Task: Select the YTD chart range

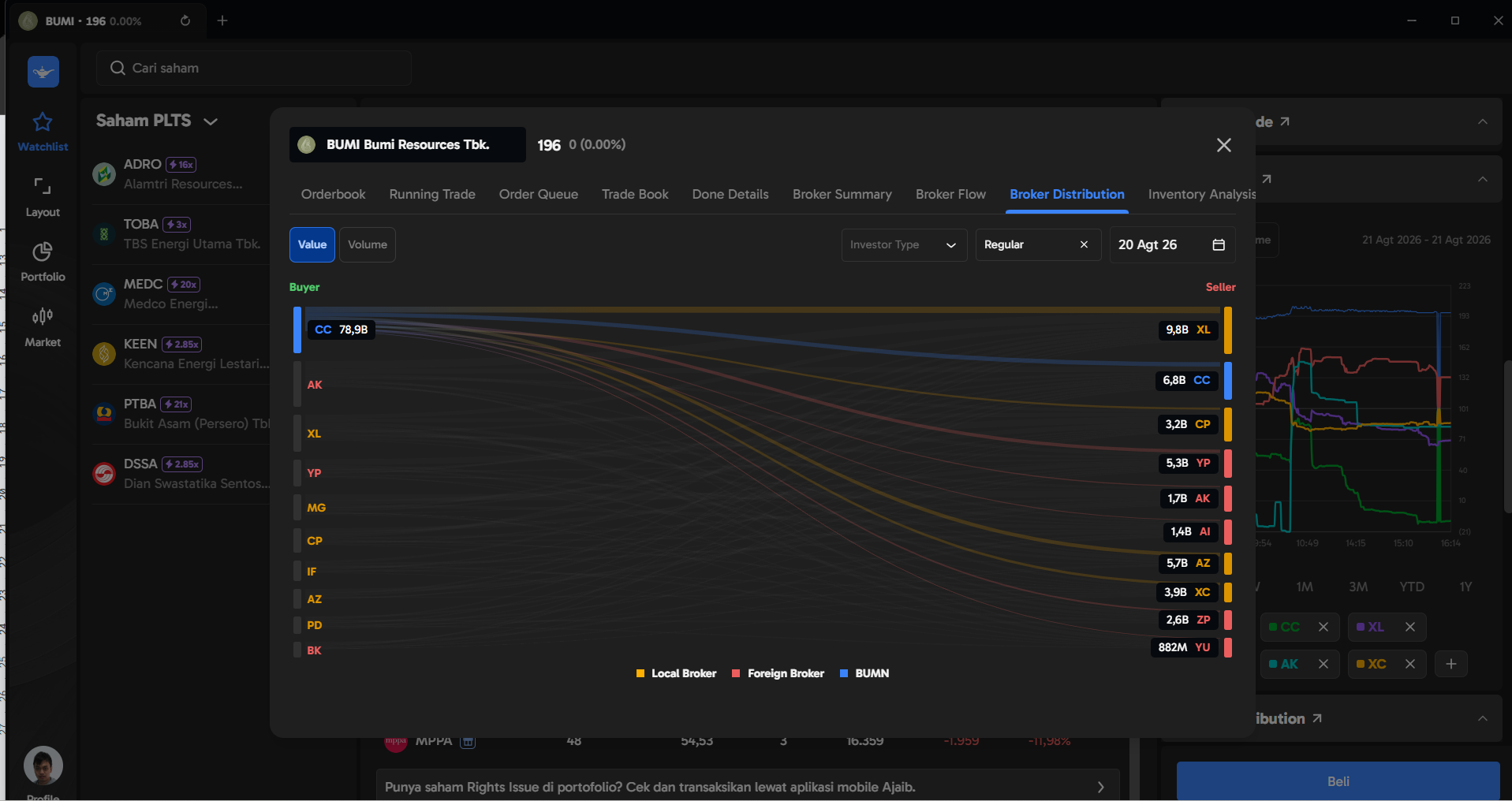Action: (x=1412, y=587)
